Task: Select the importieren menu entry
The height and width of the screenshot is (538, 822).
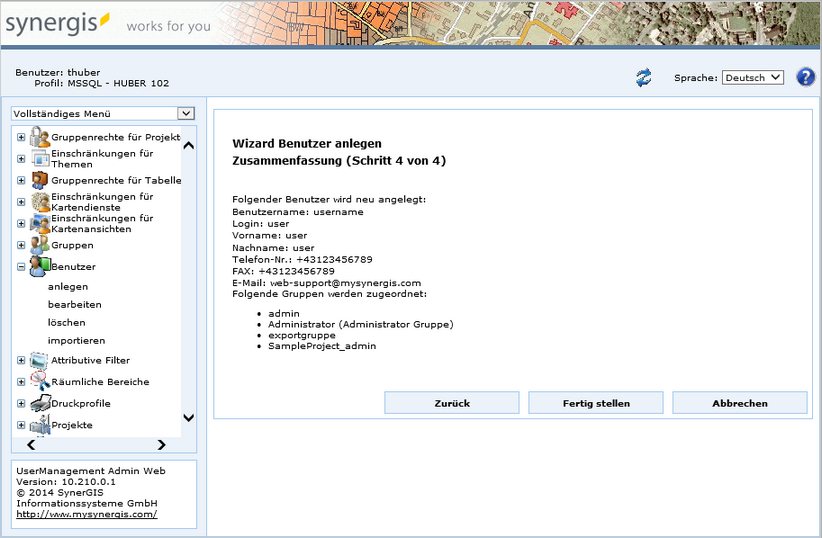Action: [76, 341]
